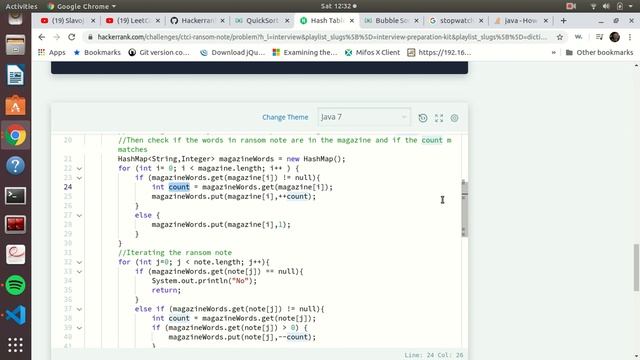The image size is (640, 360).
Task: Launch Files from the dock
Action: (x=16, y=45)
